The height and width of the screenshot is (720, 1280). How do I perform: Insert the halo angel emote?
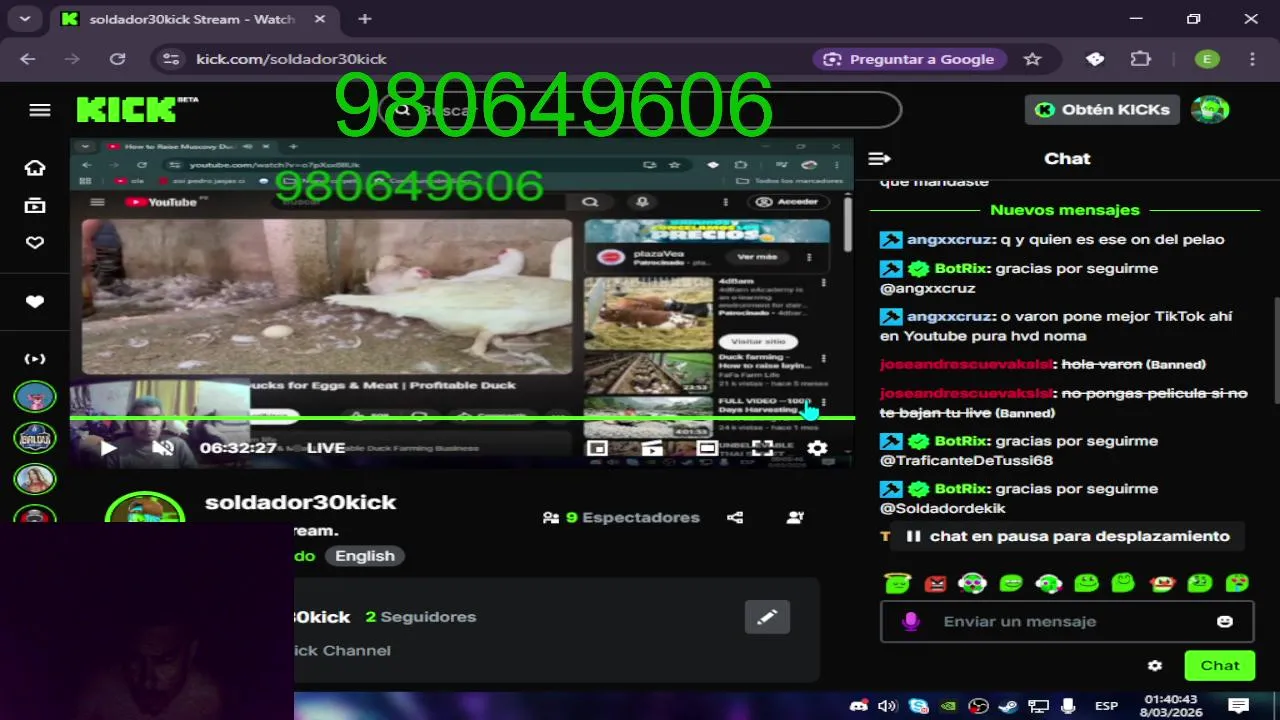898,582
